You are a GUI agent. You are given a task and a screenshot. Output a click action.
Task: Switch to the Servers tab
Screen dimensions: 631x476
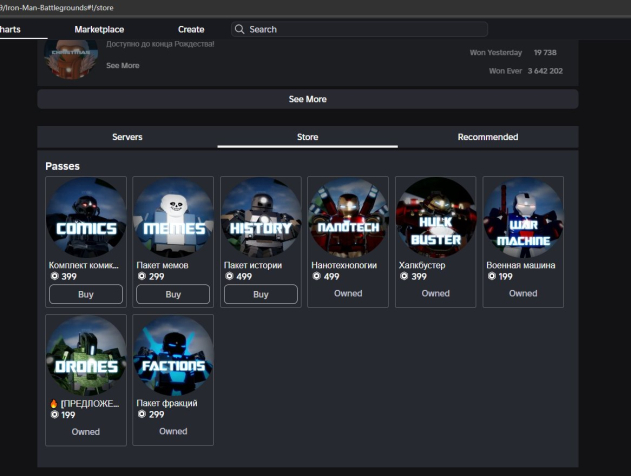[x=127, y=137]
